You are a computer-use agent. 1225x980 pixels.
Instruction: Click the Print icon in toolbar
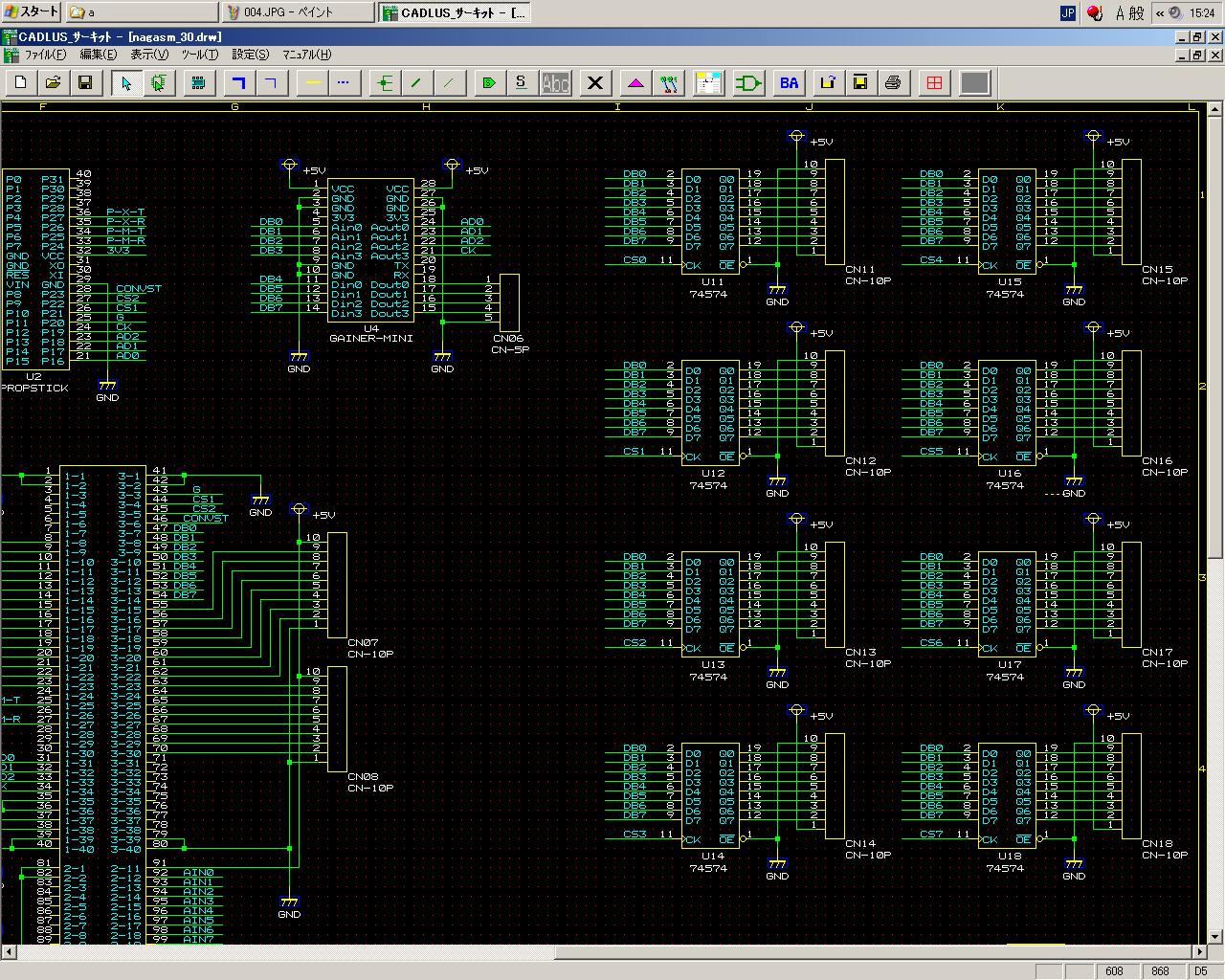pos(893,83)
